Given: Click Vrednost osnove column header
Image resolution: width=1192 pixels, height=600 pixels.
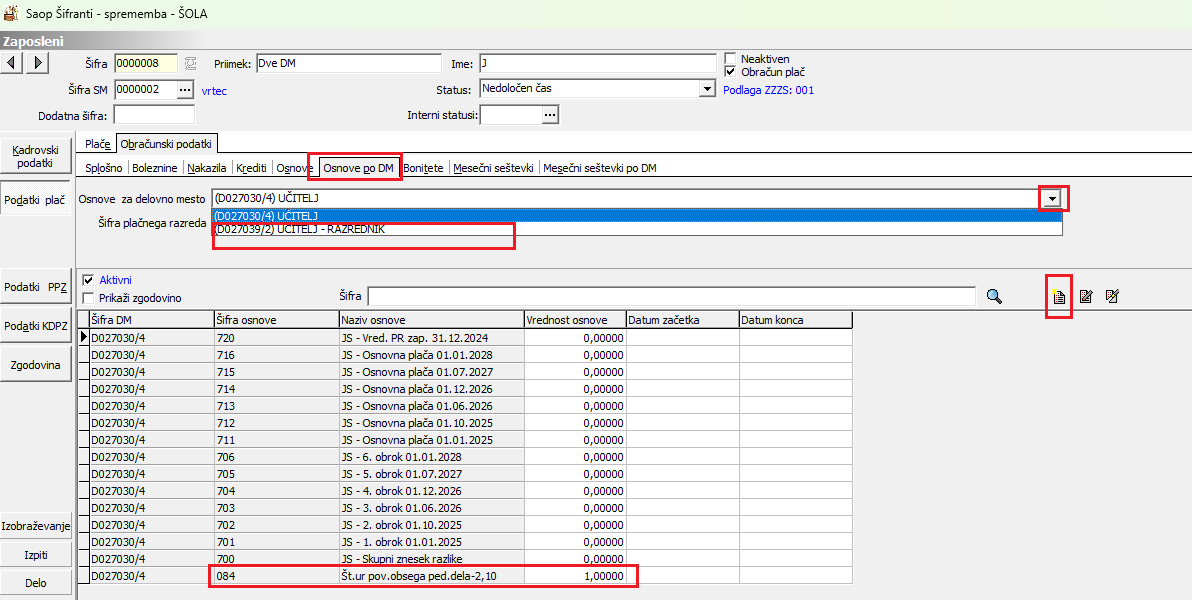Looking at the screenshot, I should (575, 320).
